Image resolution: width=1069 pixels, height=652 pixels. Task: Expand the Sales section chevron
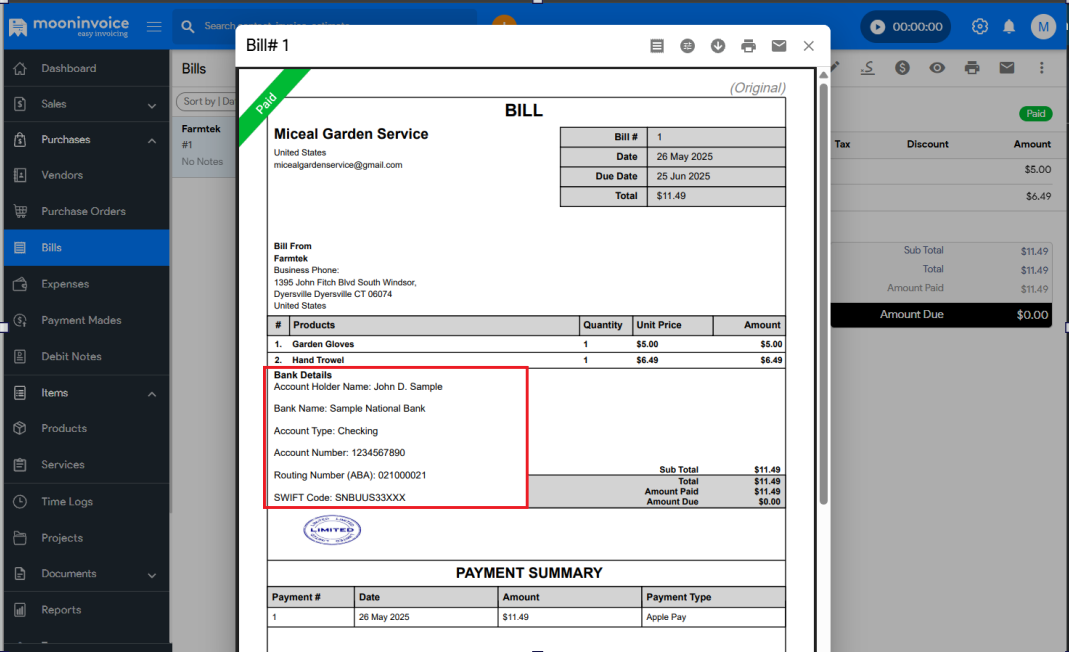(152, 105)
